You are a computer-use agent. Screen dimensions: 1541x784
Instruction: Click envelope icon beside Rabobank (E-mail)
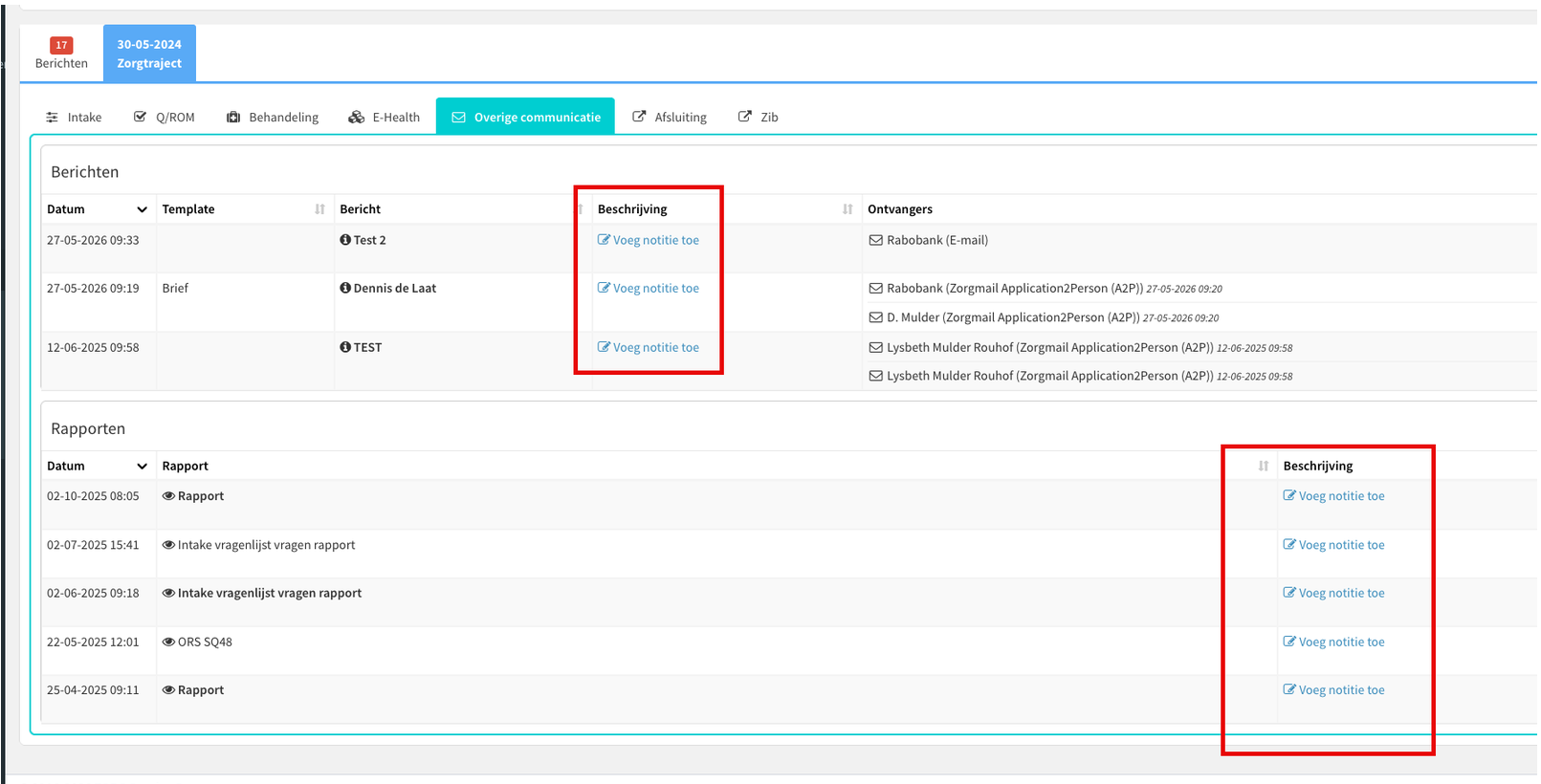click(x=875, y=240)
